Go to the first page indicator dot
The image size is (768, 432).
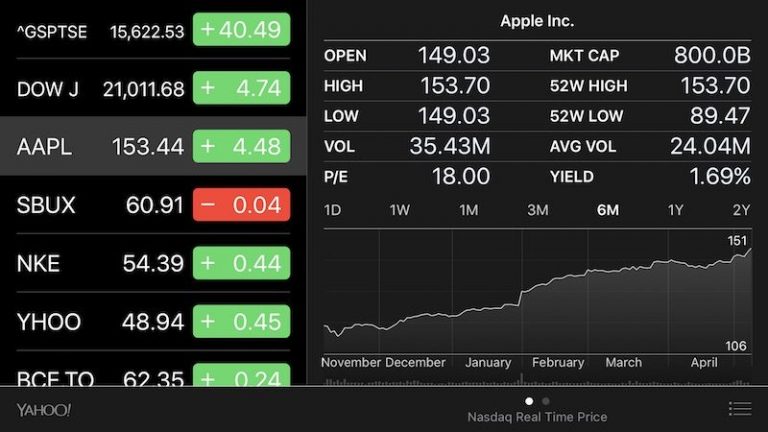pos(529,401)
